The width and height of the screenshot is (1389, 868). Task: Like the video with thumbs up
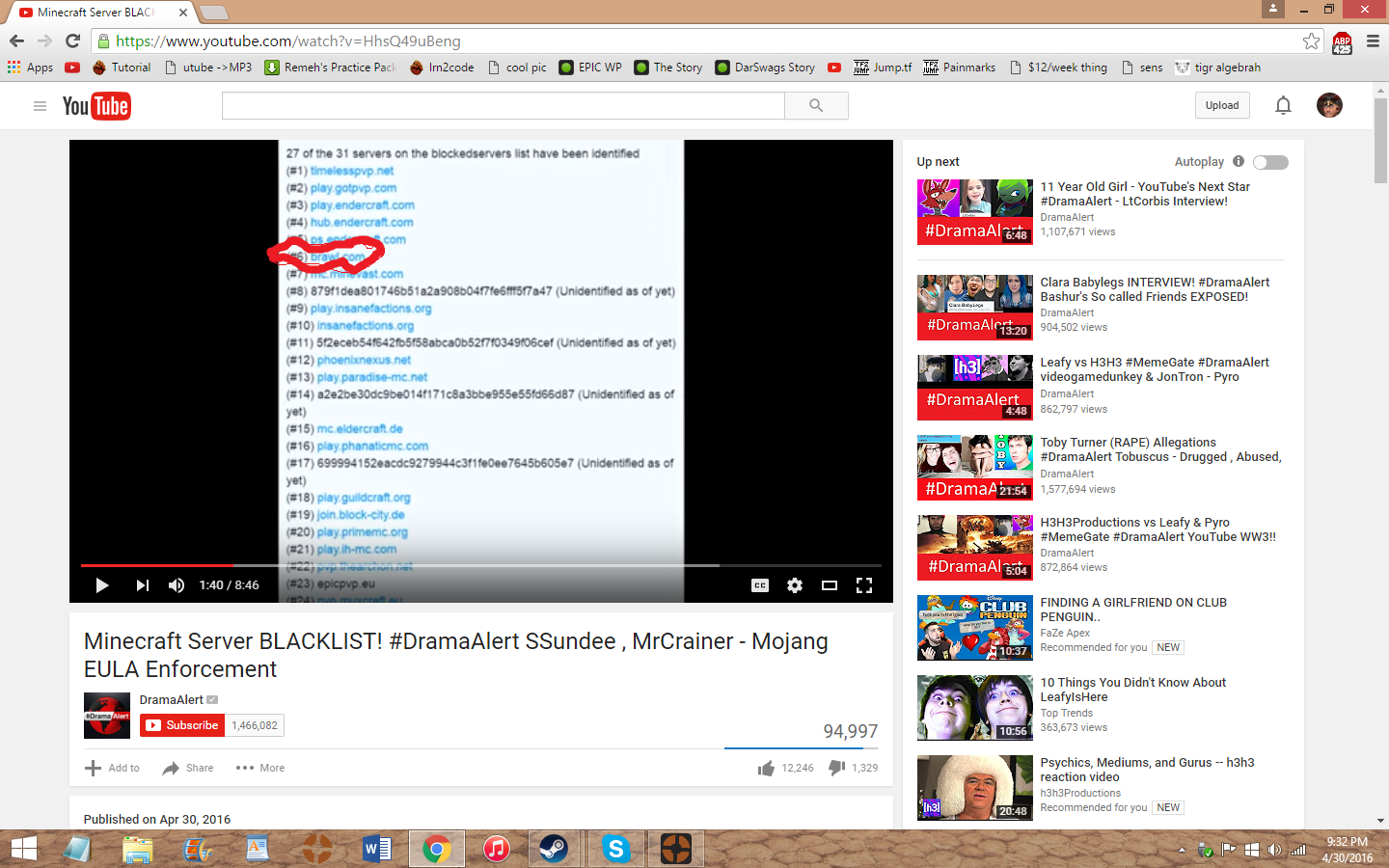tap(767, 768)
